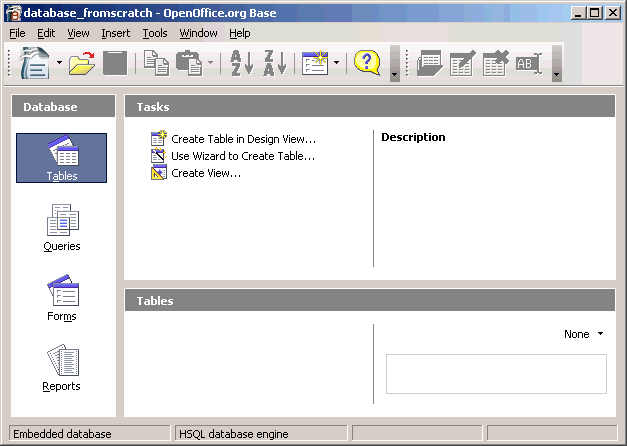
Task: Open the Form icon dropdown arrow
Action: [336, 63]
